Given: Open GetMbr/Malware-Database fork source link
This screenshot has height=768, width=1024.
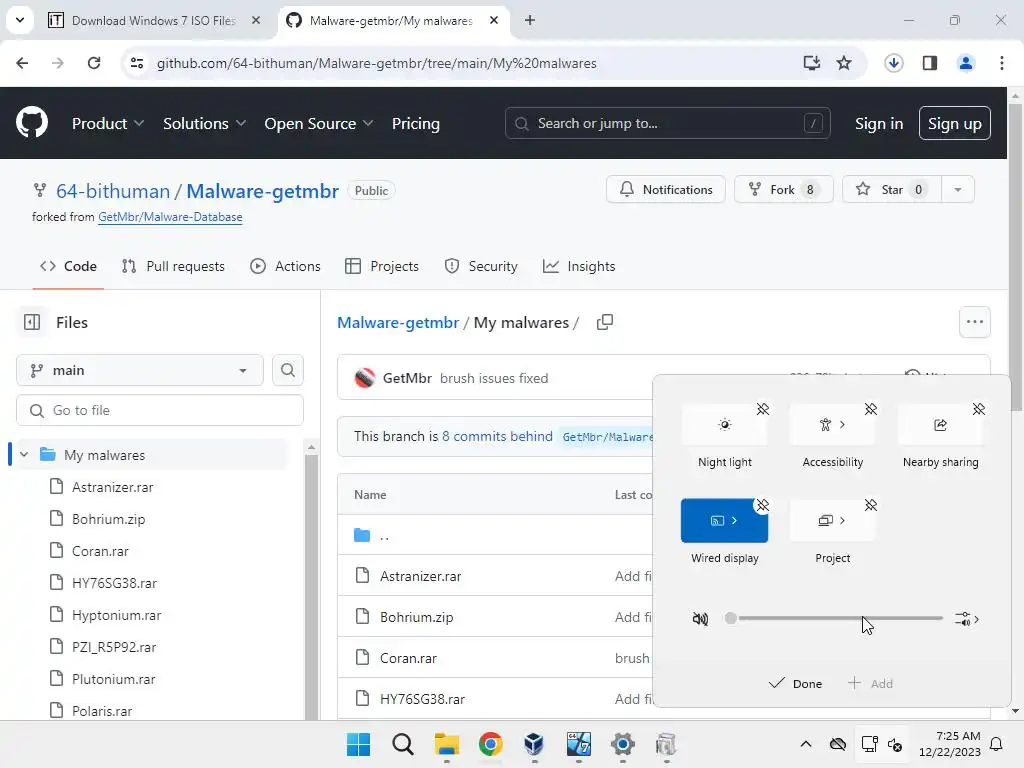Looking at the screenshot, I should click(170, 217).
